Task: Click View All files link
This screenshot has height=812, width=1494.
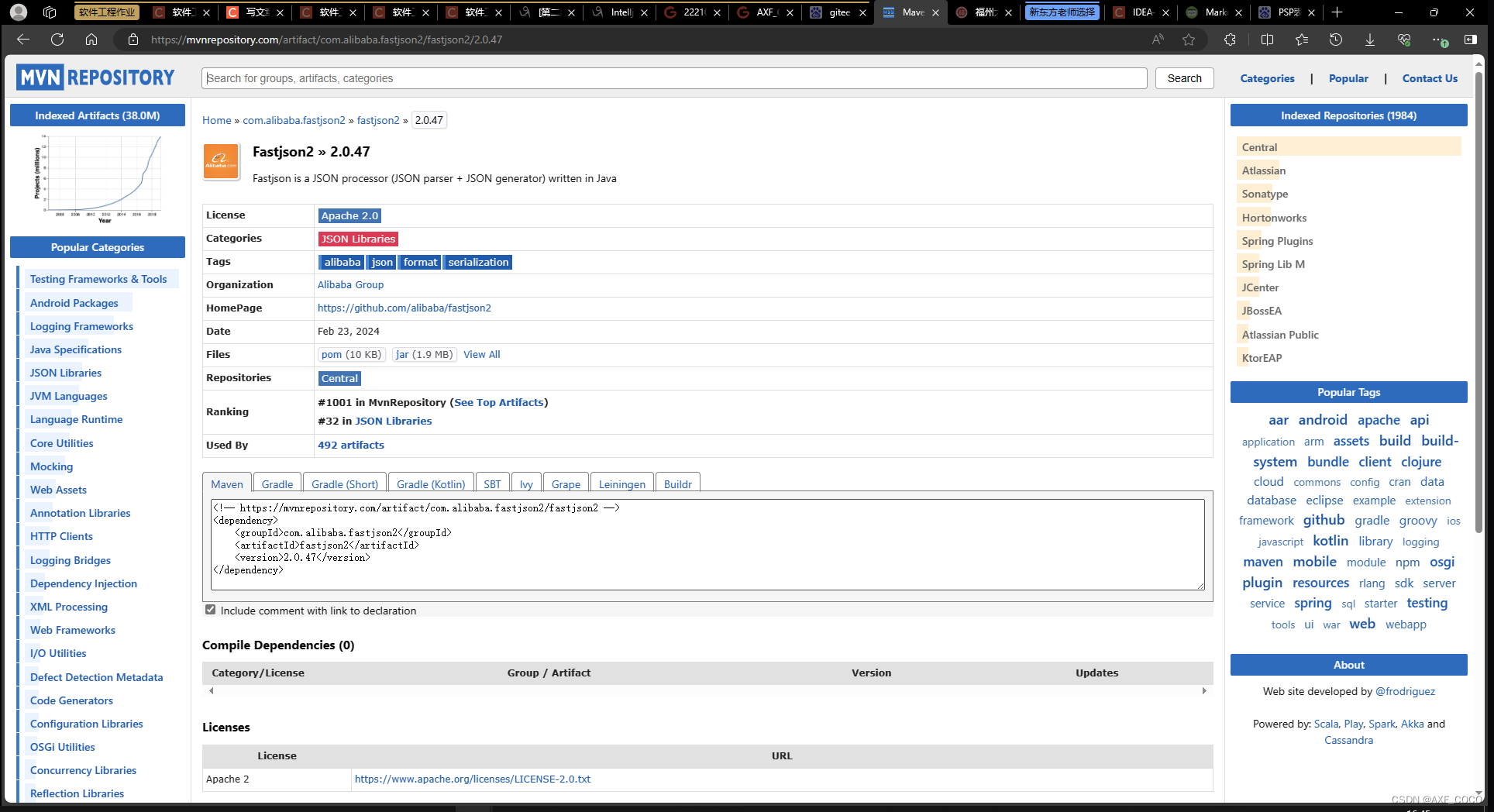Action: 482,354
